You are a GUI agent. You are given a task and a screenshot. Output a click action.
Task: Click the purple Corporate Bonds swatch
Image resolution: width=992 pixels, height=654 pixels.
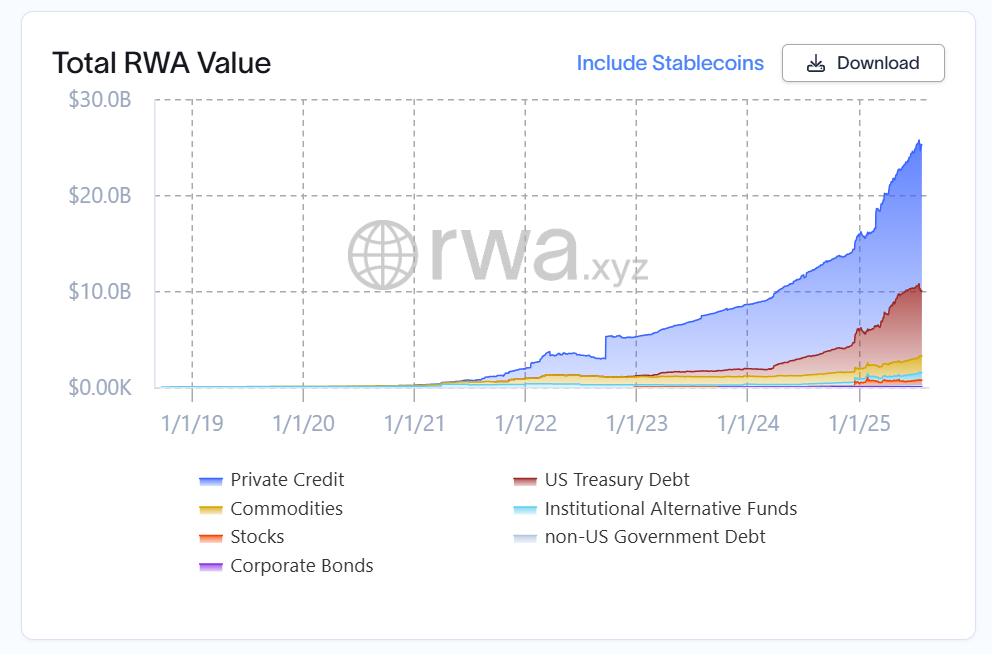210,567
